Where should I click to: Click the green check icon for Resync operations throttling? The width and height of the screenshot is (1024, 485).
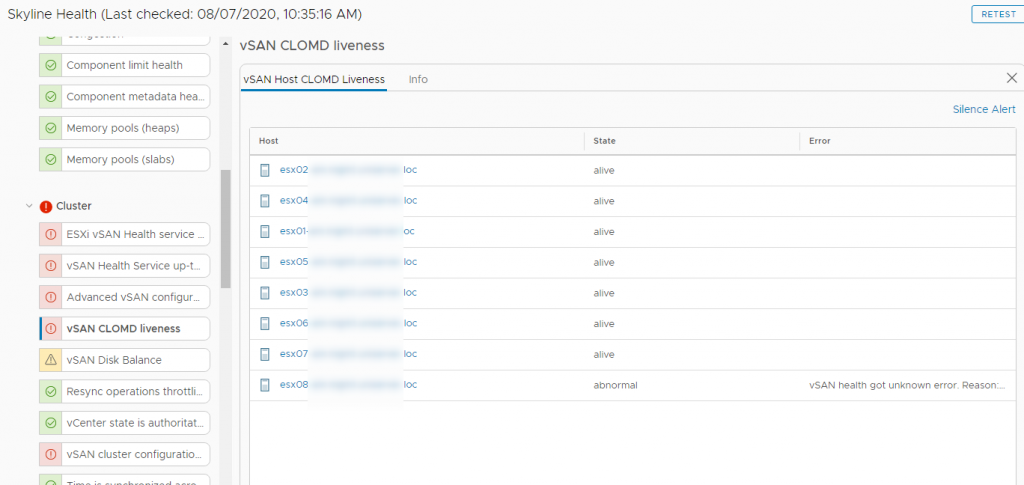click(x=50, y=392)
